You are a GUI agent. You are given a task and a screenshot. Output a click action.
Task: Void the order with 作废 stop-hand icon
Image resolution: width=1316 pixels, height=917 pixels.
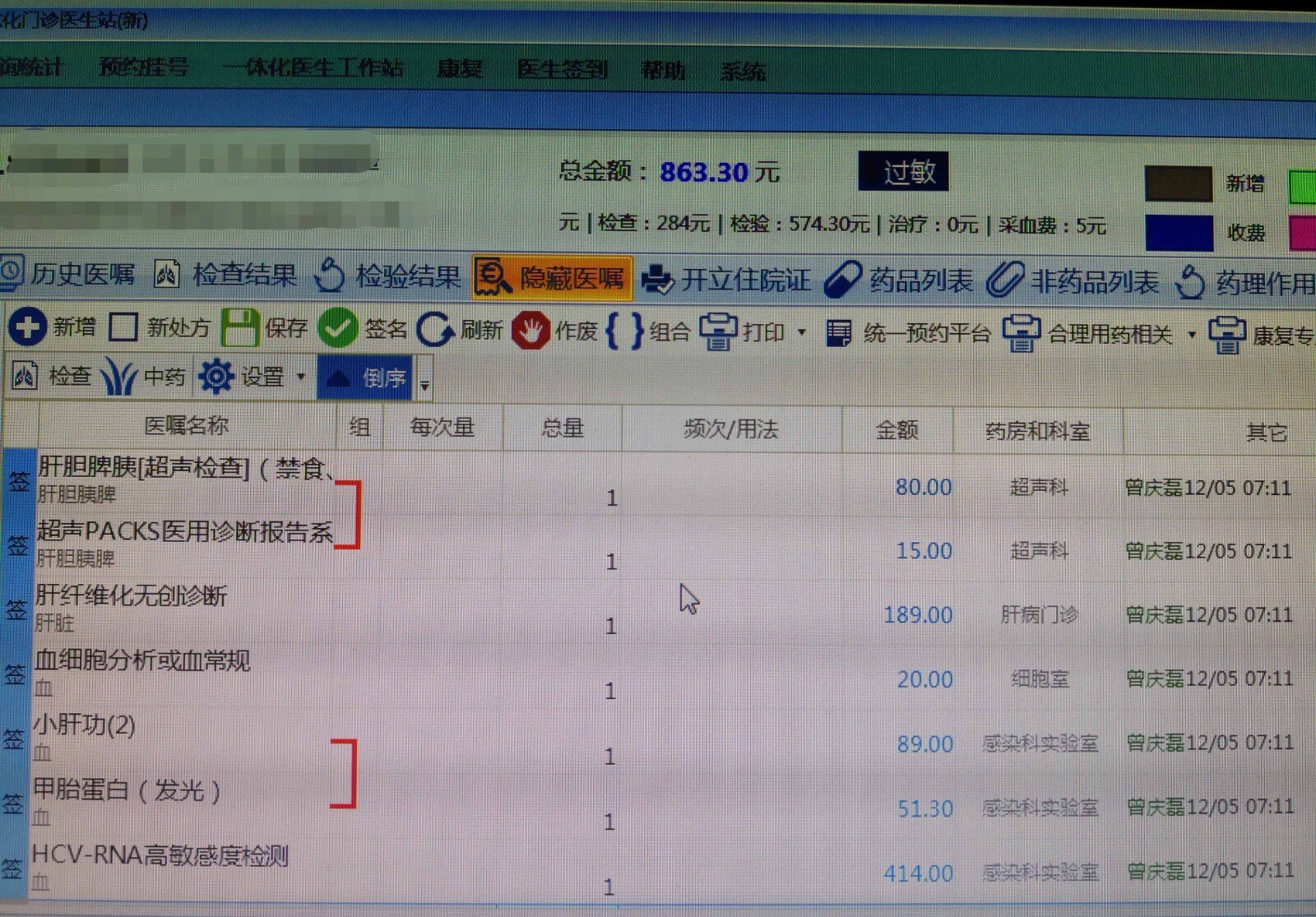531,331
